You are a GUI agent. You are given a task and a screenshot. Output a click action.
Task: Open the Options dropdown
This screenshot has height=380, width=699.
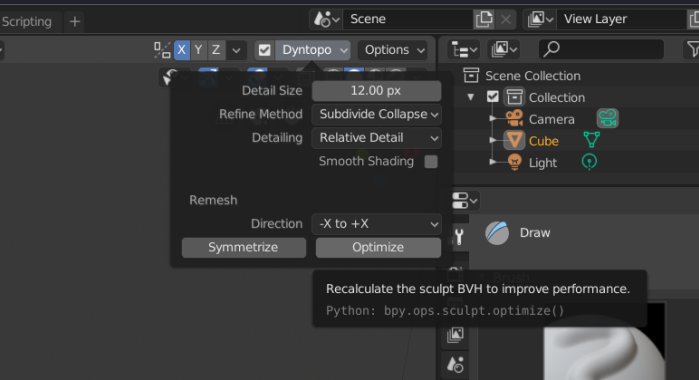pyautogui.click(x=393, y=50)
